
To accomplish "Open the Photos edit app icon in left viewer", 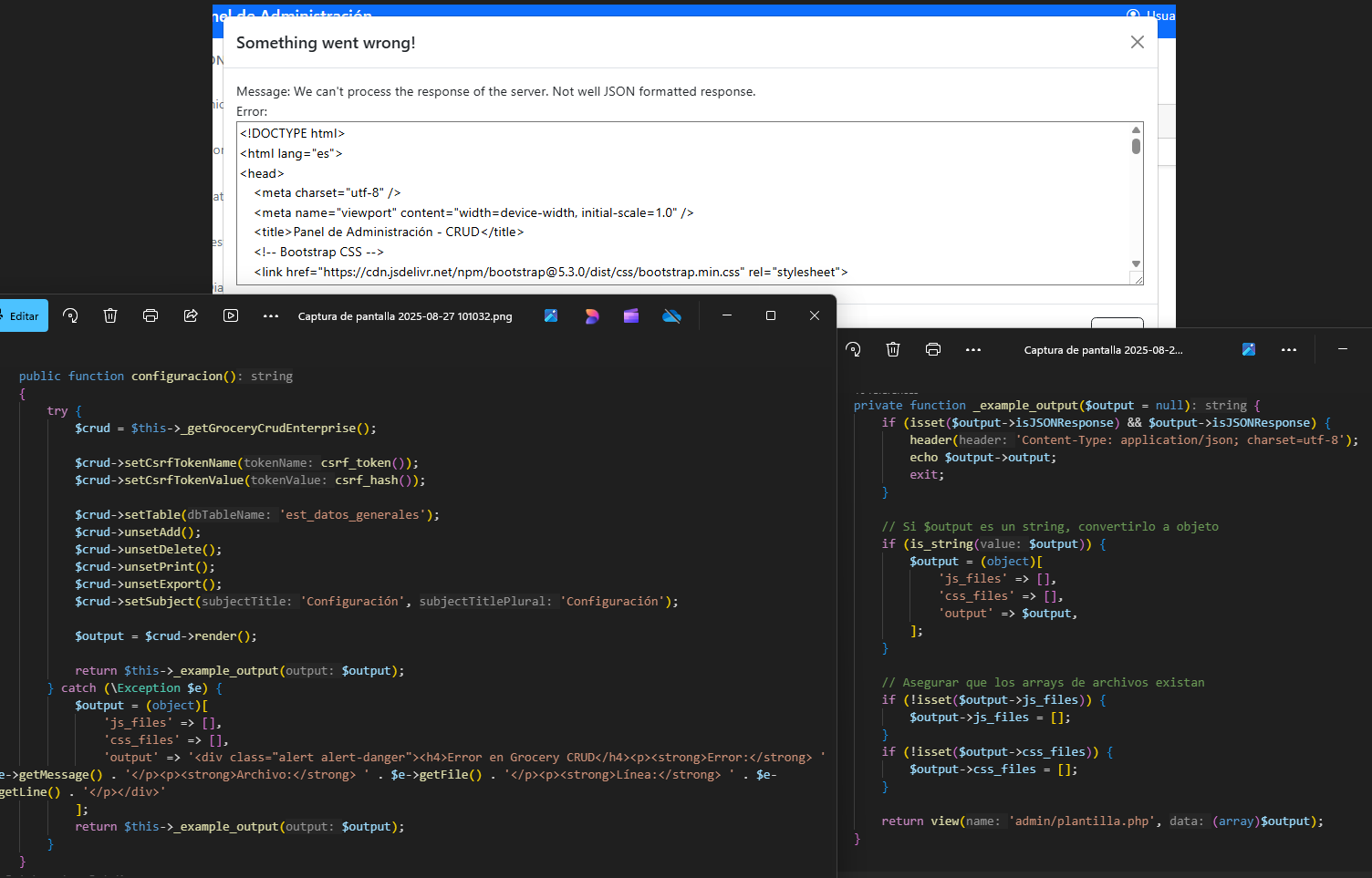I will click(x=551, y=315).
